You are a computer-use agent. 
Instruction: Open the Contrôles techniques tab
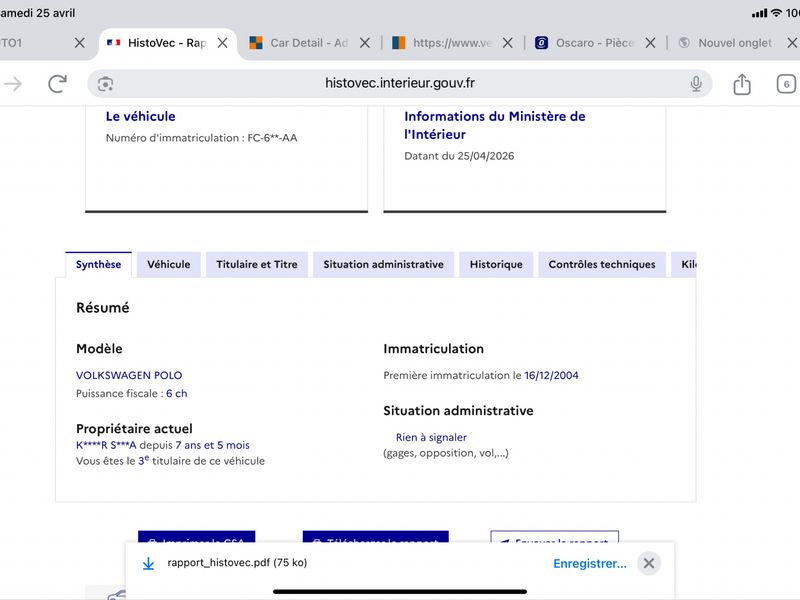click(x=602, y=264)
